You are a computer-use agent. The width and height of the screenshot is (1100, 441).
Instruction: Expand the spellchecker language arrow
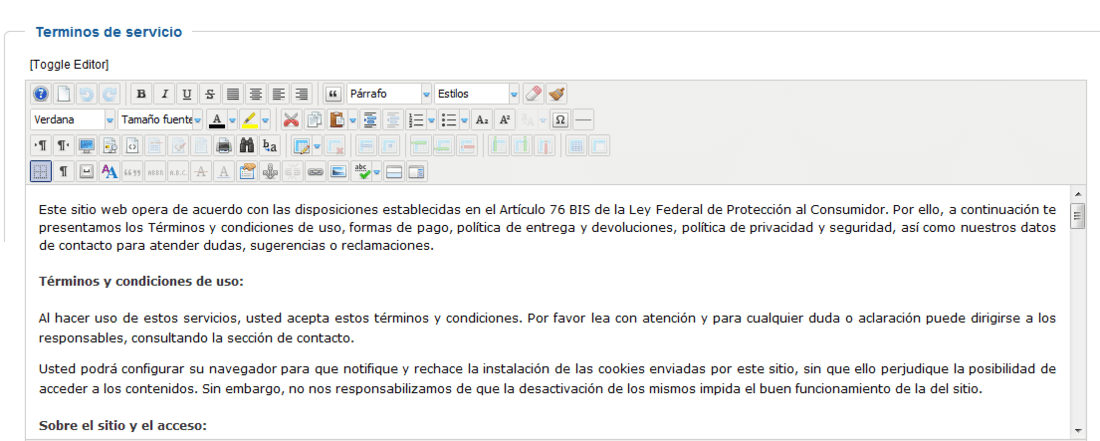pos(377,172)
